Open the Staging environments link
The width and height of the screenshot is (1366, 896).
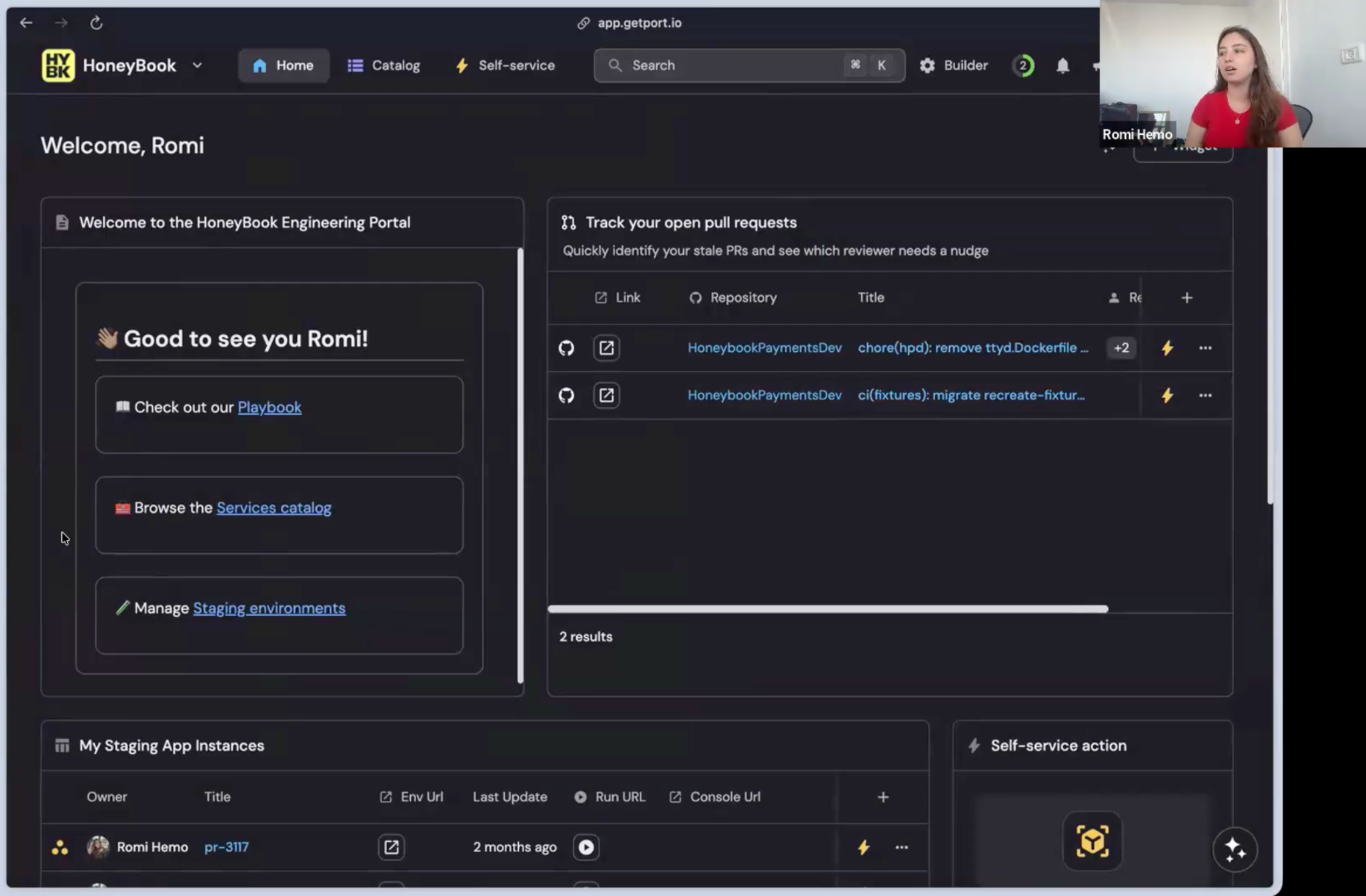269,608
